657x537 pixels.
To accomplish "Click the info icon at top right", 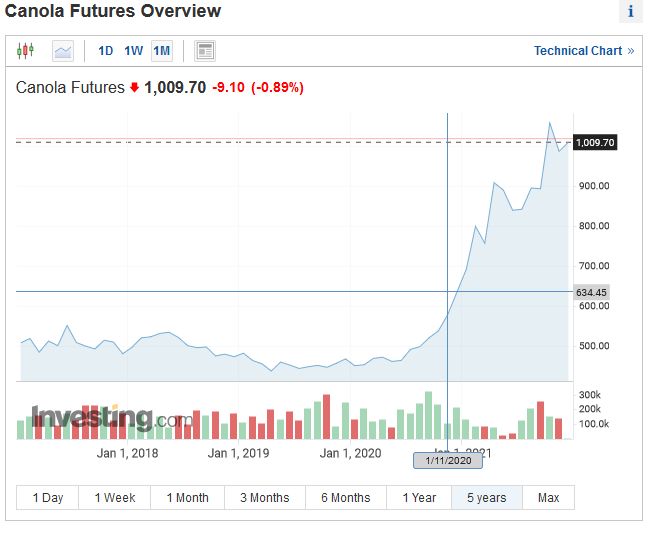I will point(631,12).
